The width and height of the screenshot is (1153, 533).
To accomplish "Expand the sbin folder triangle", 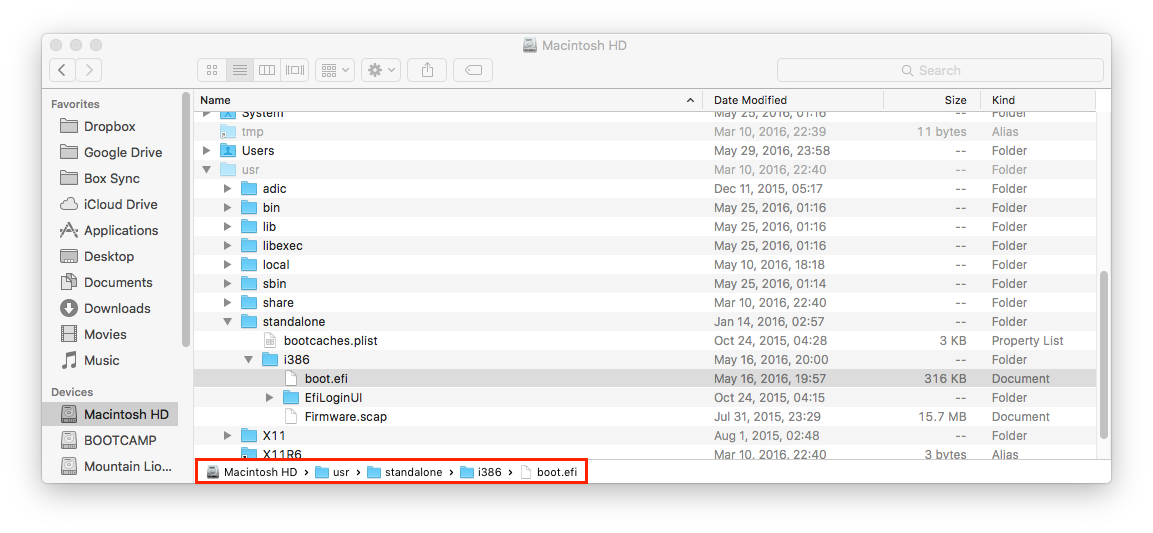I will tap(228, 284).
